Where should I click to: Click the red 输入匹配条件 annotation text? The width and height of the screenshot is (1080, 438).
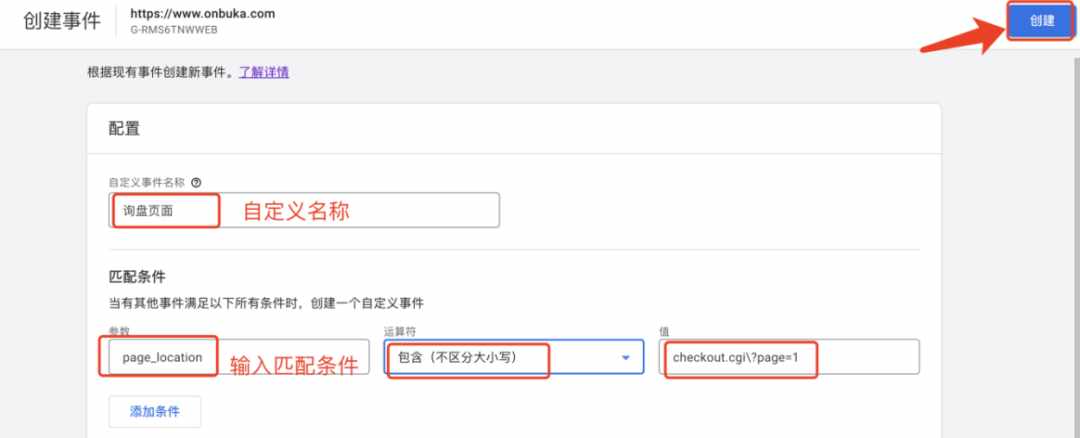pyautogui.click(x=294, y=365)
